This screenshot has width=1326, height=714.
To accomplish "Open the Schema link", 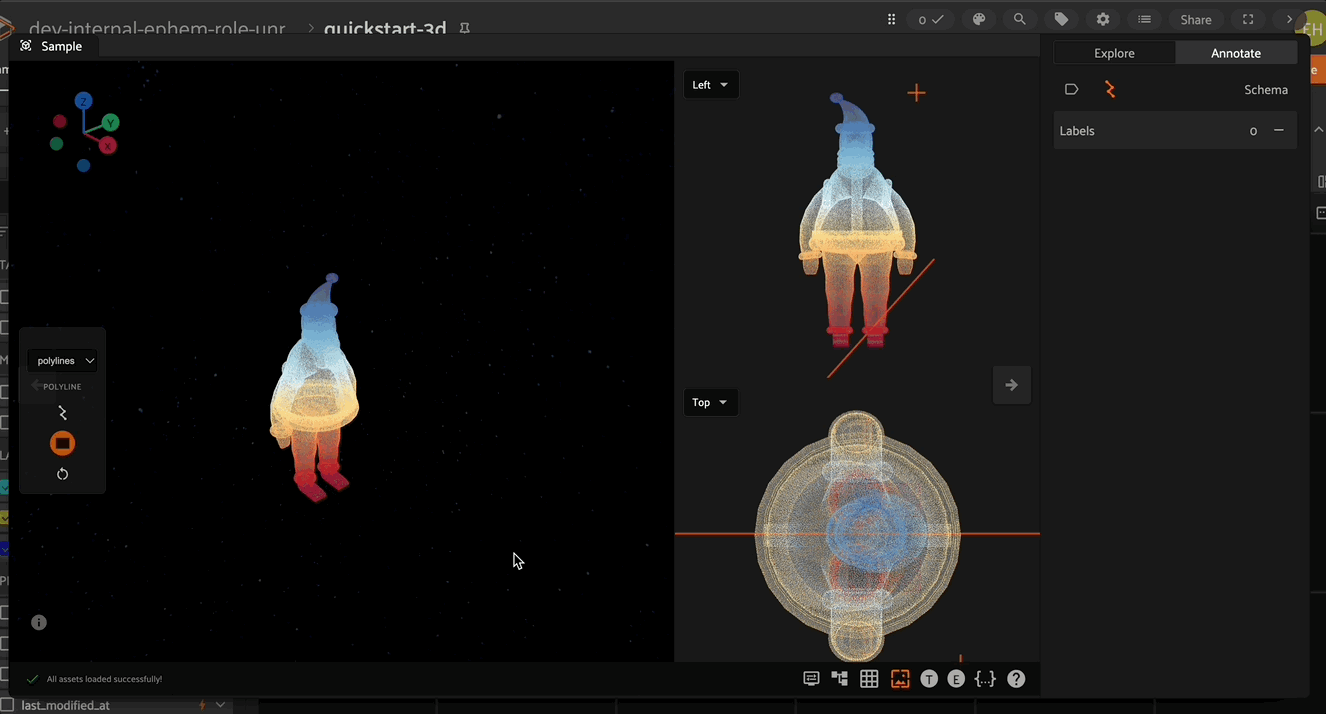I will tap(1265, 90).
